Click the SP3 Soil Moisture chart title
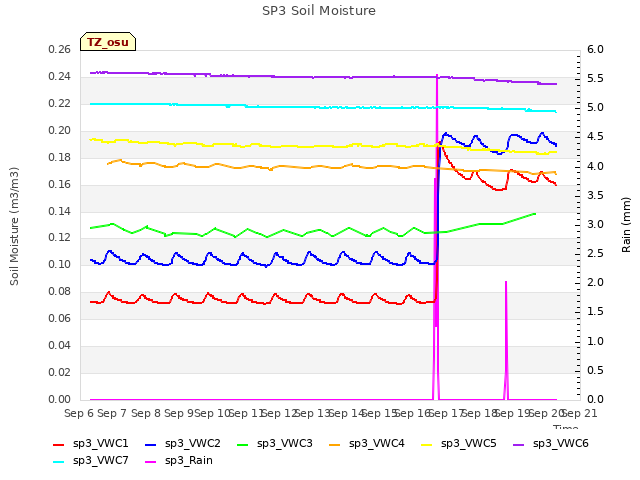 point(319,11)
